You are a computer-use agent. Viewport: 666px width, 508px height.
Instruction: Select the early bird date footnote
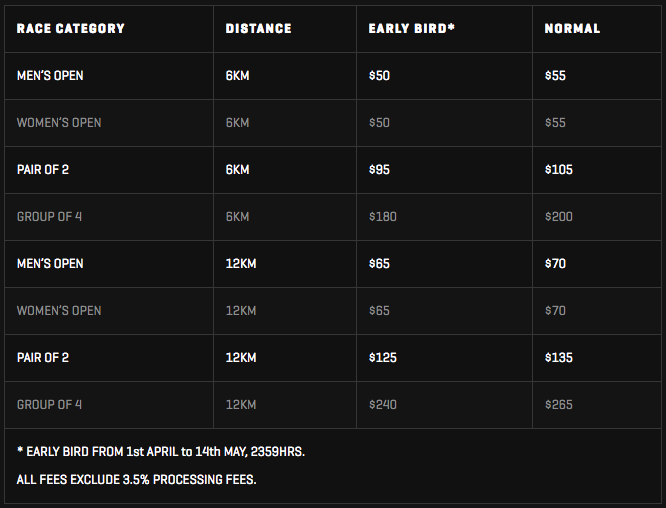click(x=161, y=452)
